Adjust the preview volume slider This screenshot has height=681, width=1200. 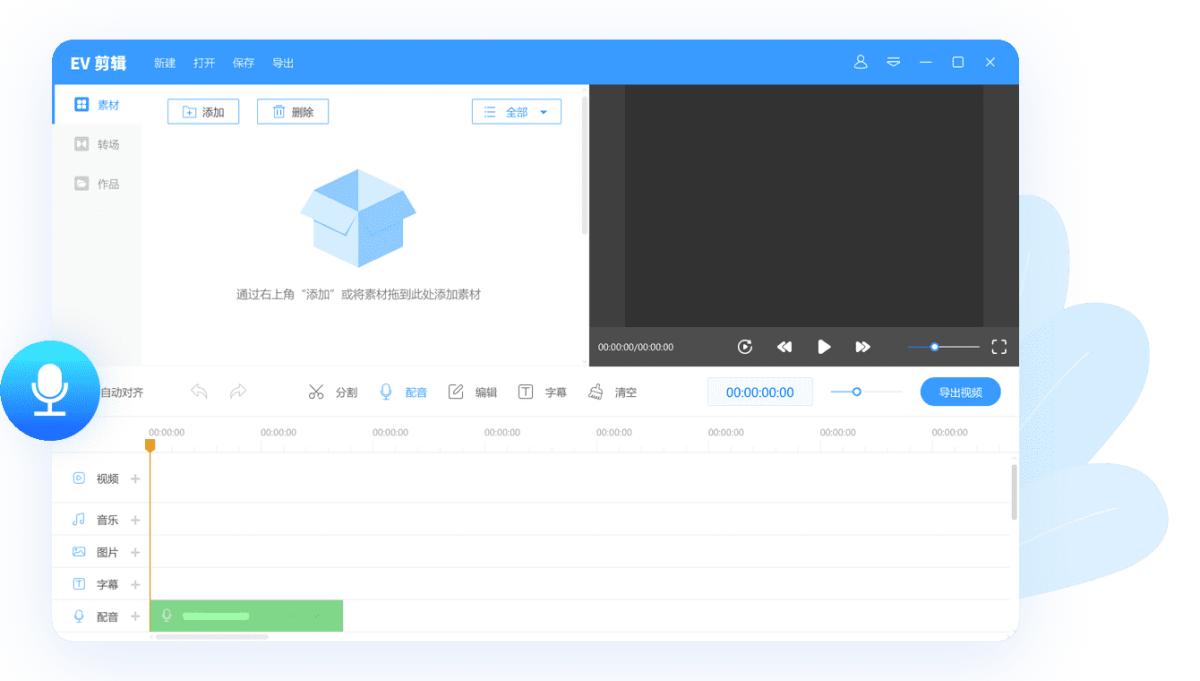pos(935,347)
